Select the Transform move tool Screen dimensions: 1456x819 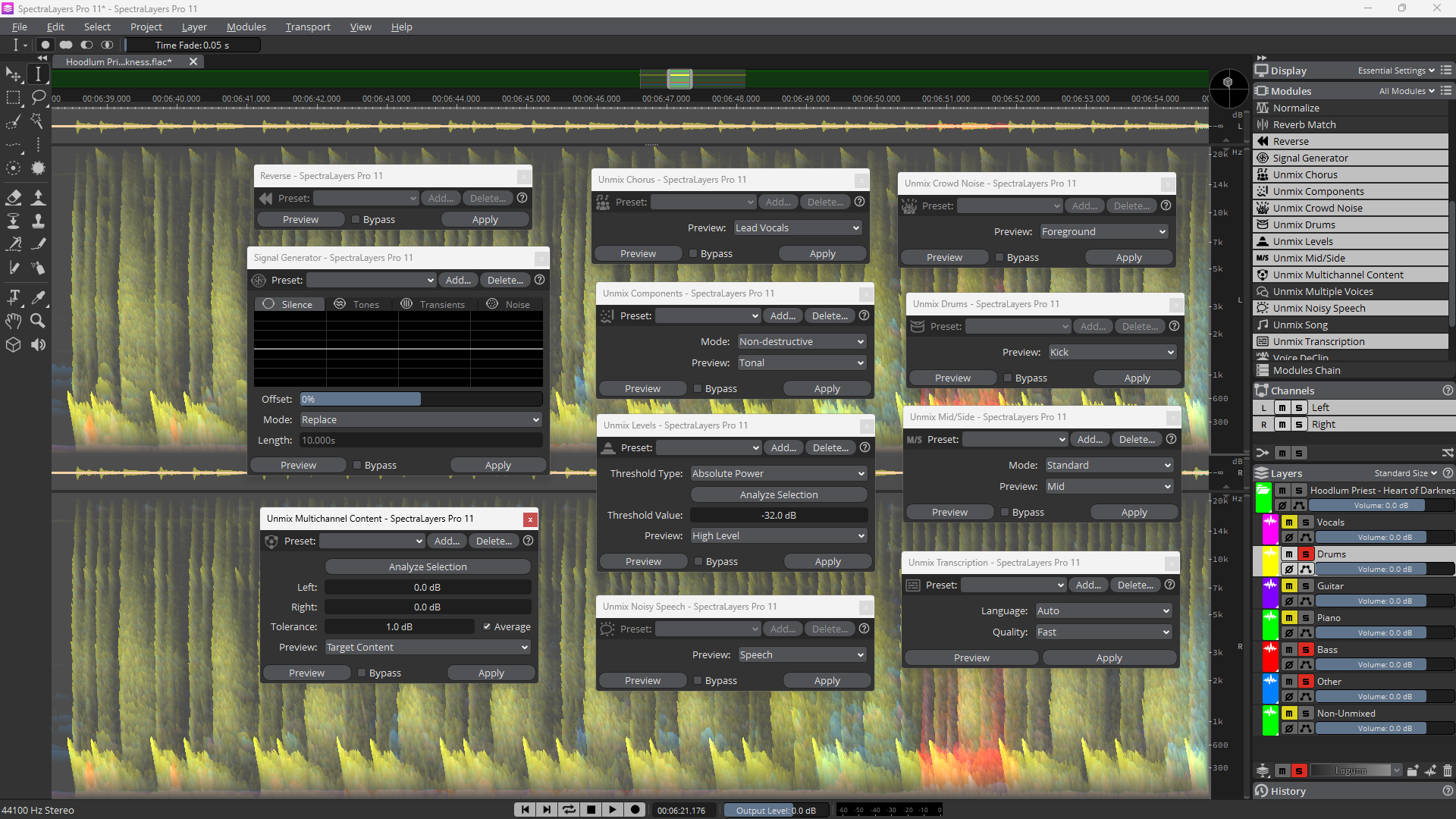click(14, 74)
